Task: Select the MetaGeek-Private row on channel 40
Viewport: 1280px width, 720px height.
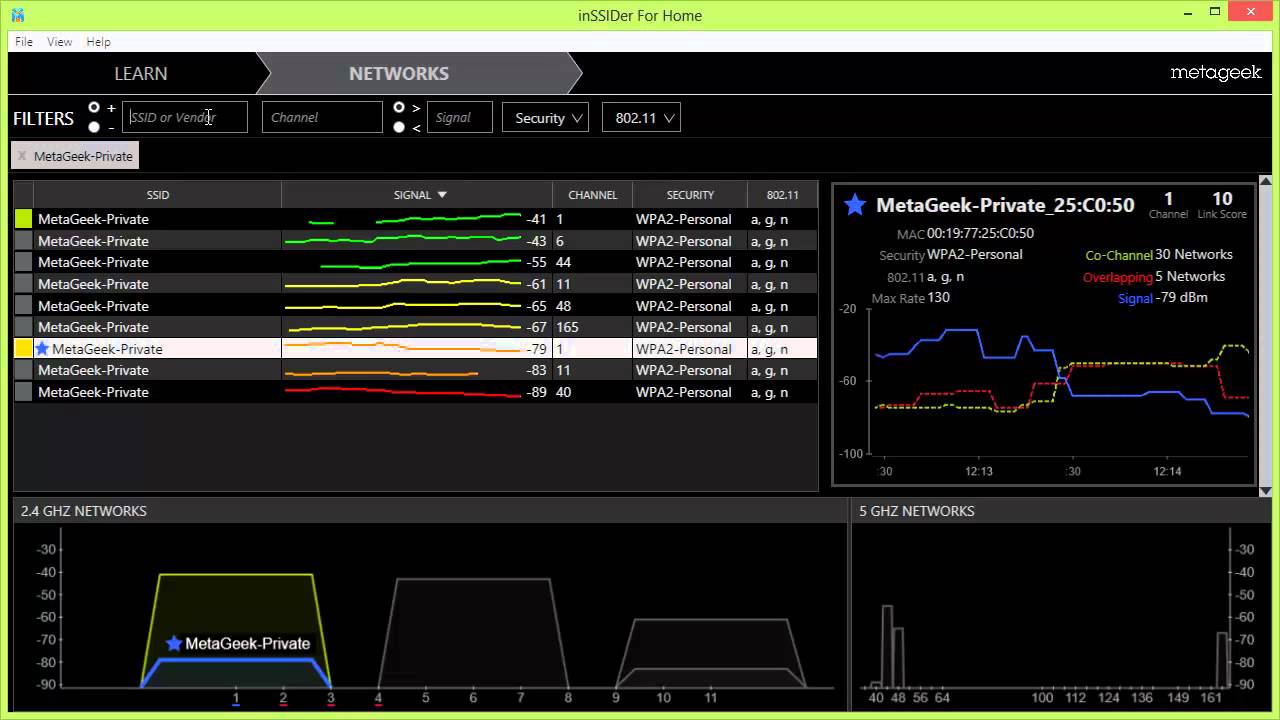Action: [415, 392]
